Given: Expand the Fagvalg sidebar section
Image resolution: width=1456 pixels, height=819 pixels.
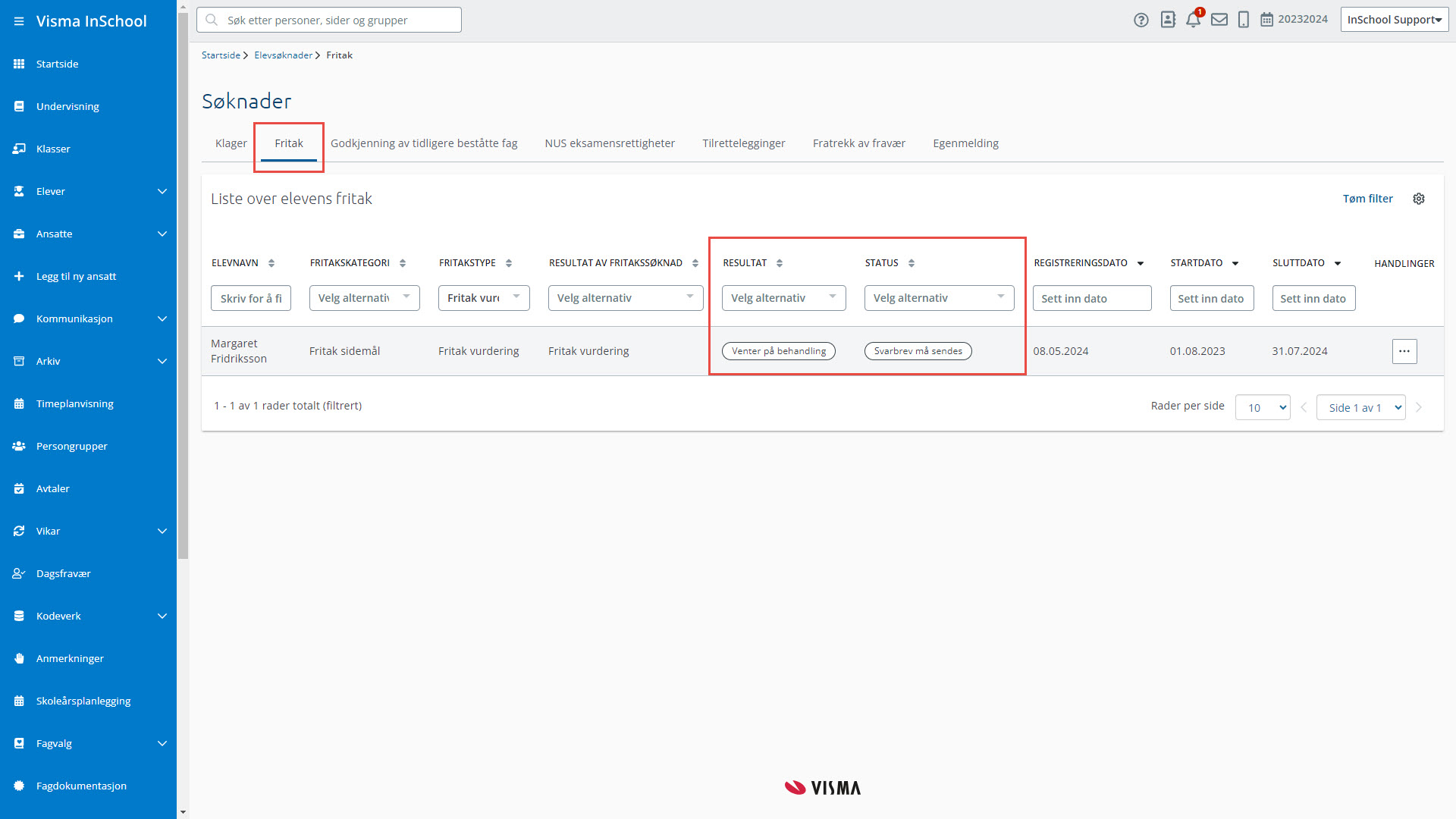Looking at the screenshot, I should (162, 743).
